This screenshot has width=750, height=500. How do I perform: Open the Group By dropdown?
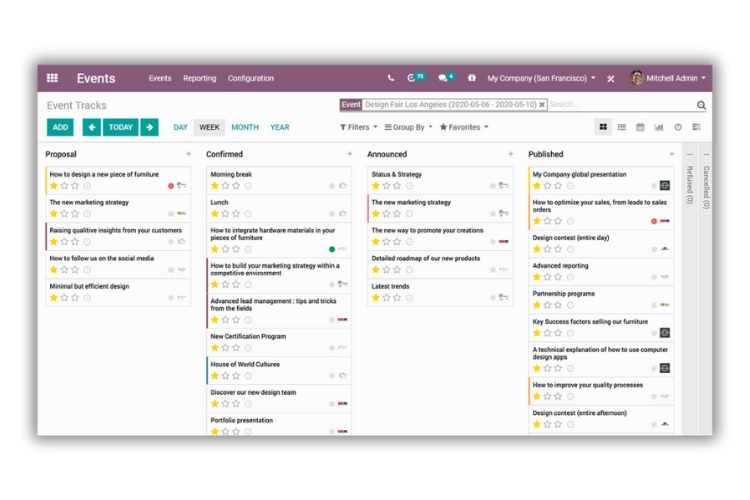[408, 127]
